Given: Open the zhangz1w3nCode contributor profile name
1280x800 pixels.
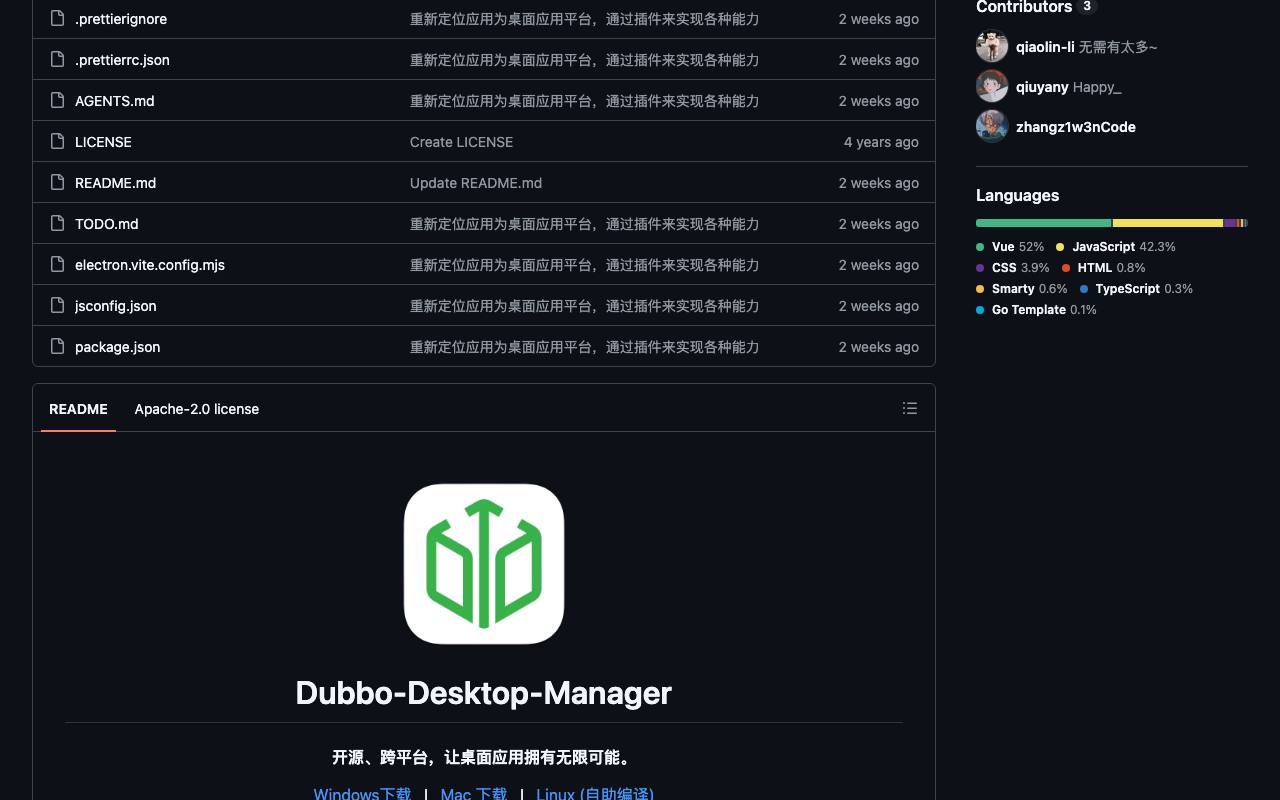Looking at the screenshot, I should (x=1076, y=127).
